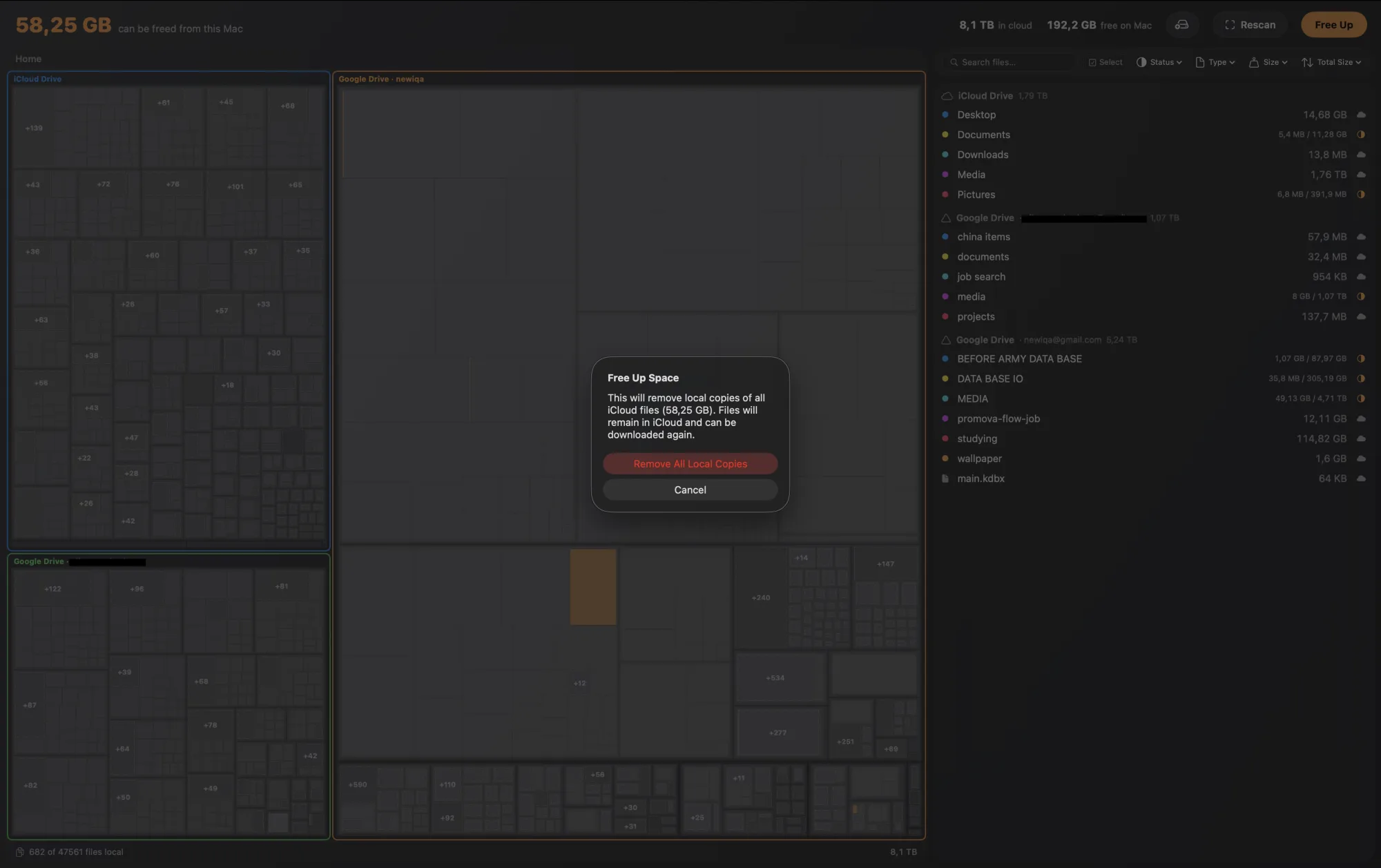The image size is (1381, 868).
Task: Click partial status icon for MEDIA
Action: click(1361, 399)
